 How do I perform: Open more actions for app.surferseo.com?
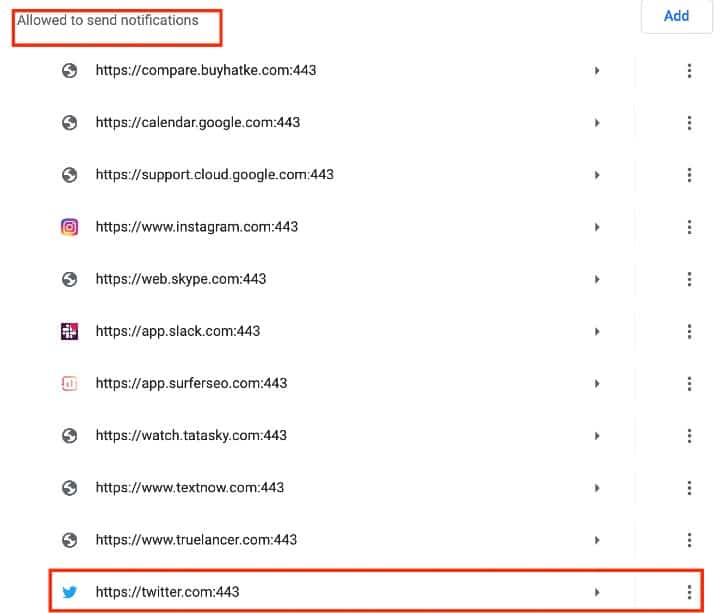click(x=689, y=383)
